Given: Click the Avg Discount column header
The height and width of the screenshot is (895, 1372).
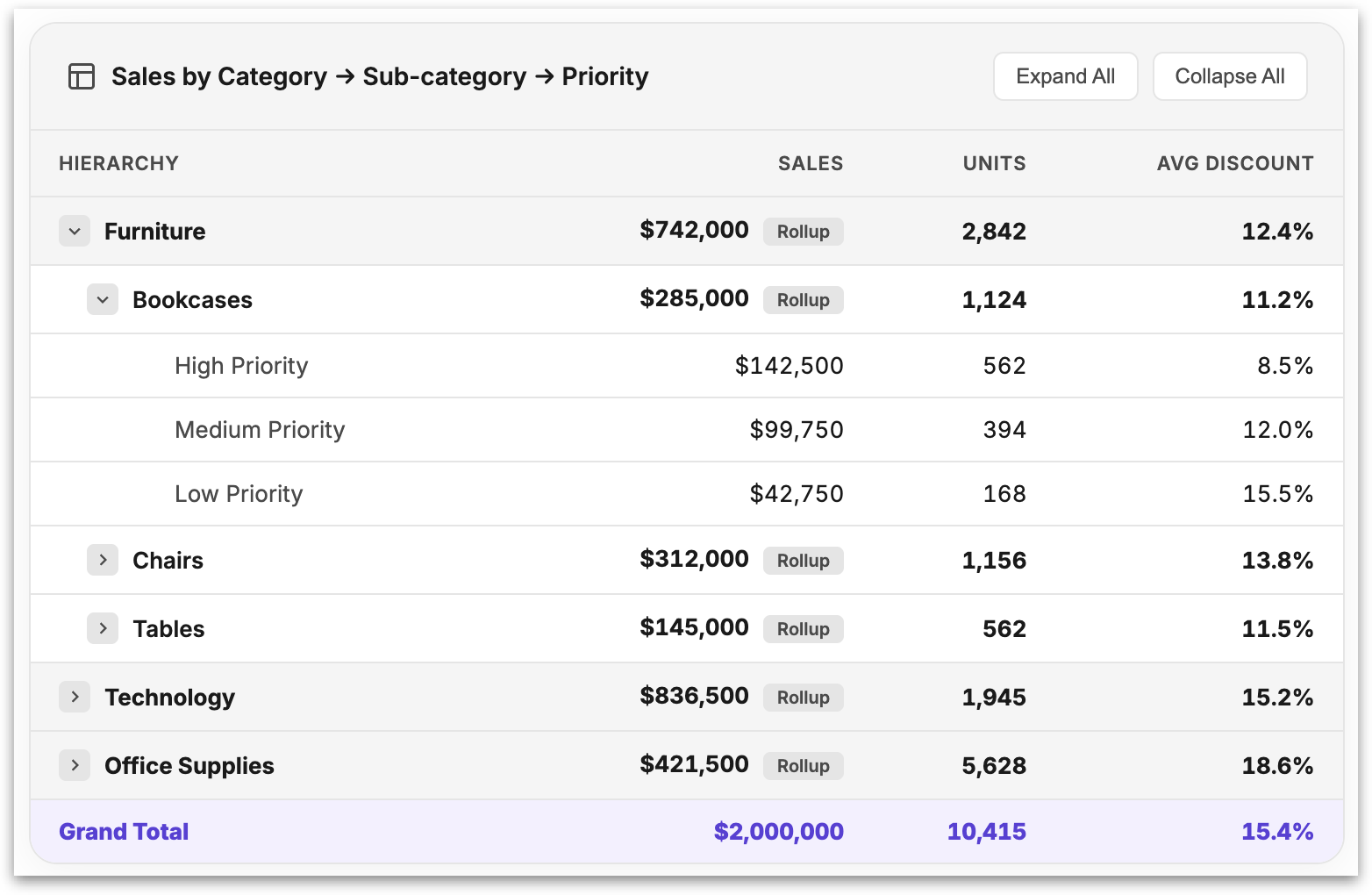Looking at the screenshot, I should 1234,163.
